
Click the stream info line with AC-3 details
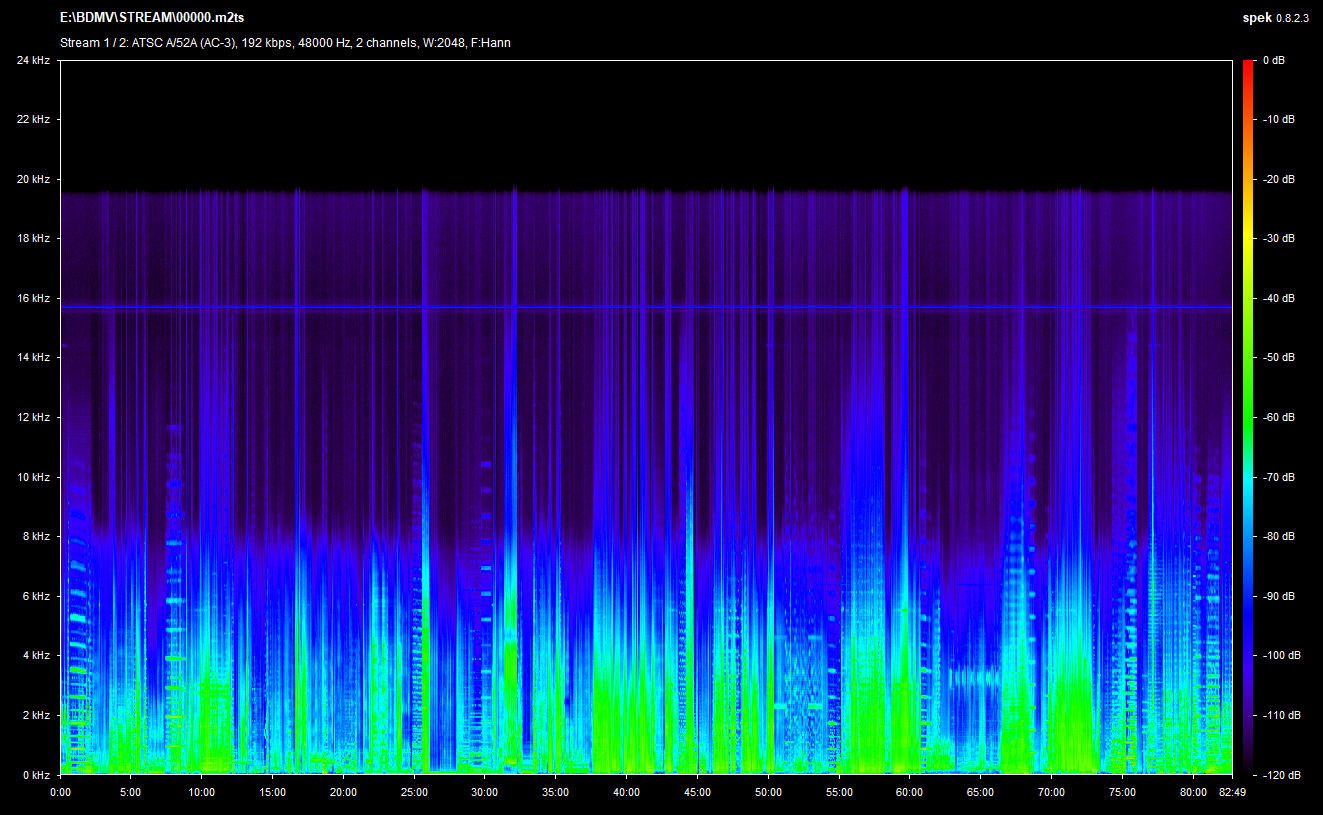tap(286, 43)
